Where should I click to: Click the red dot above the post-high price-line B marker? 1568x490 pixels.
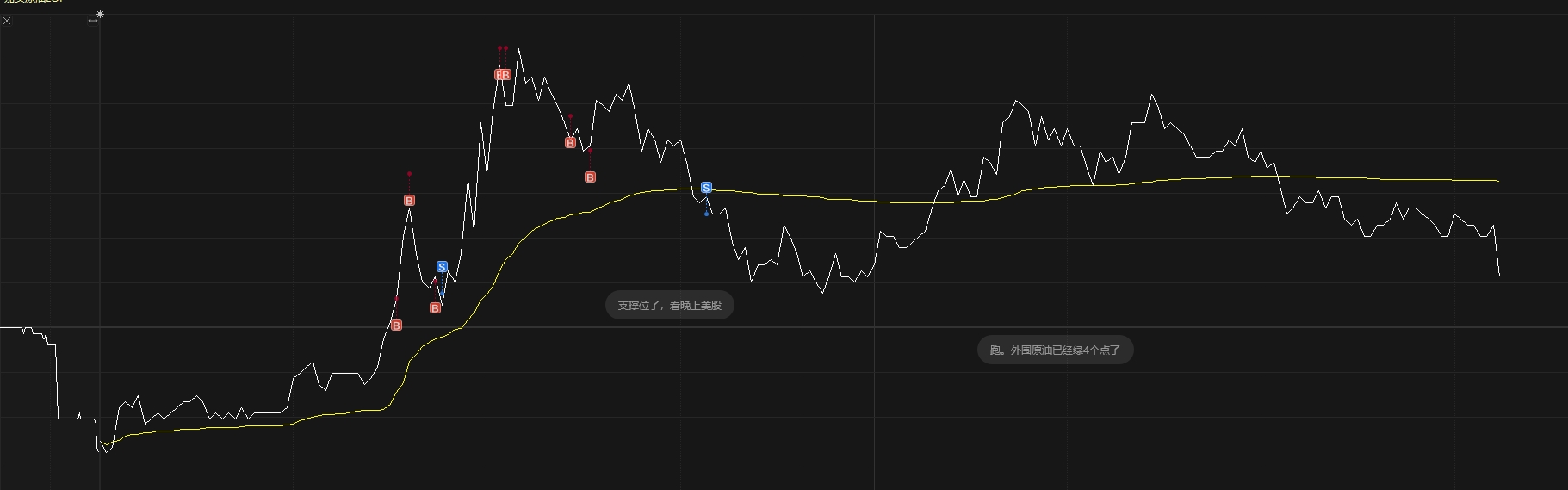570,116
